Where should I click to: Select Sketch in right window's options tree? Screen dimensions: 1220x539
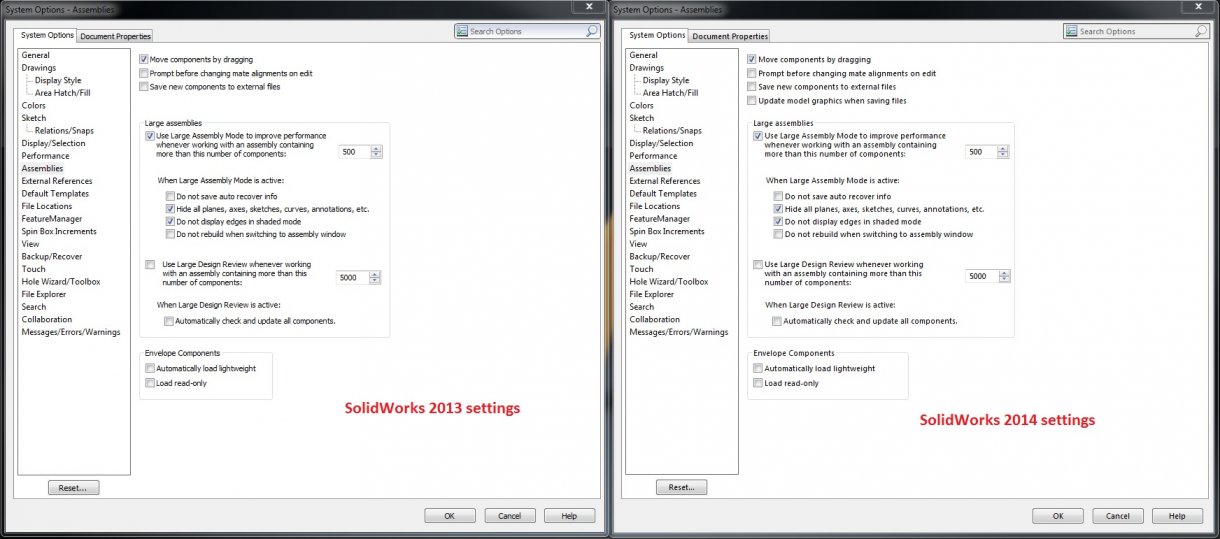pos(641,118)
